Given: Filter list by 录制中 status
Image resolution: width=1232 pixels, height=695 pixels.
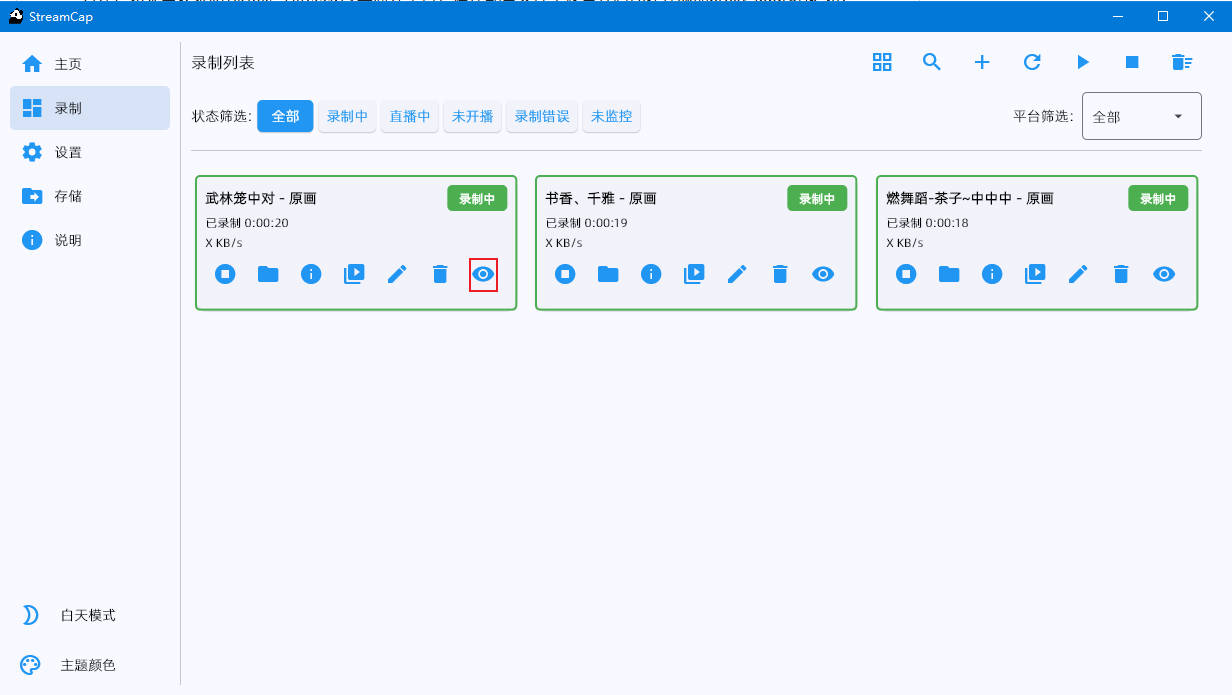Looking at the screenshot, I should pyautogui.click(x=347, y=116).
